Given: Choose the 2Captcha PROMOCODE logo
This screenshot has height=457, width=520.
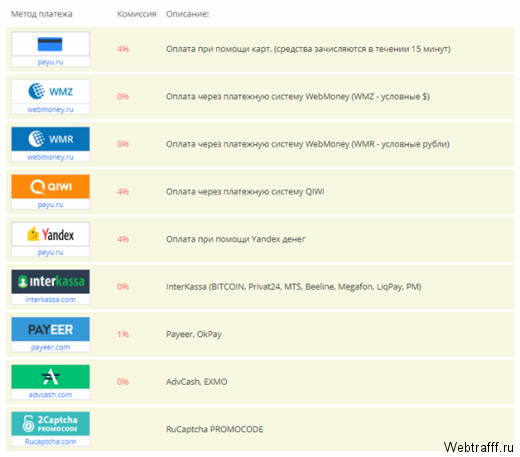Looking at the screenshot, I should tap(50, 424).
